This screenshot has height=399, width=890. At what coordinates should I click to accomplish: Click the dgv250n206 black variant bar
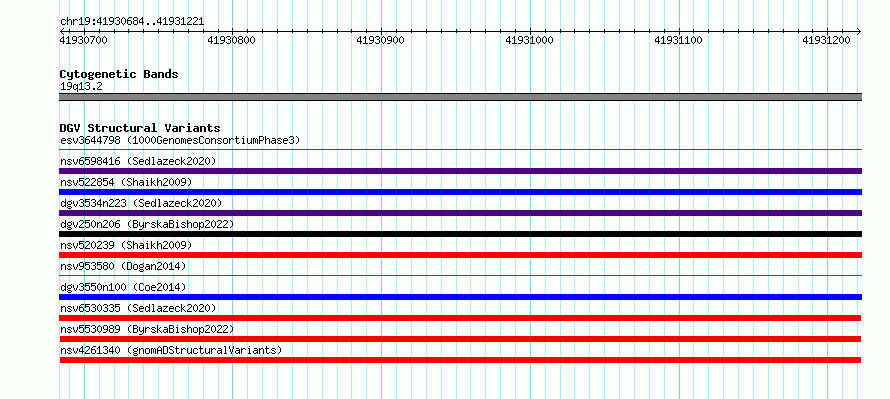pyautogui.click(x=460, y=234)
